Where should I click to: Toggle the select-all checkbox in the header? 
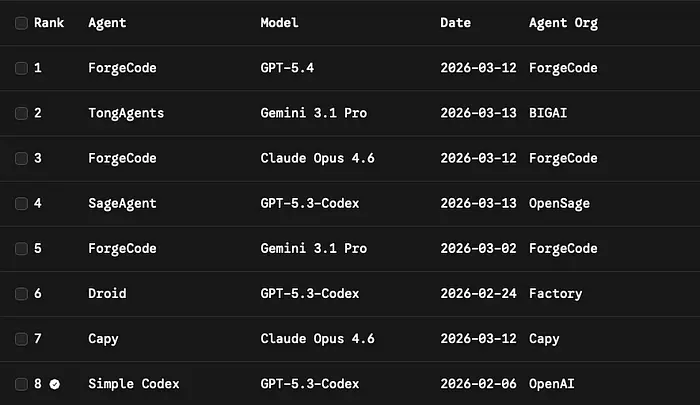21,23
